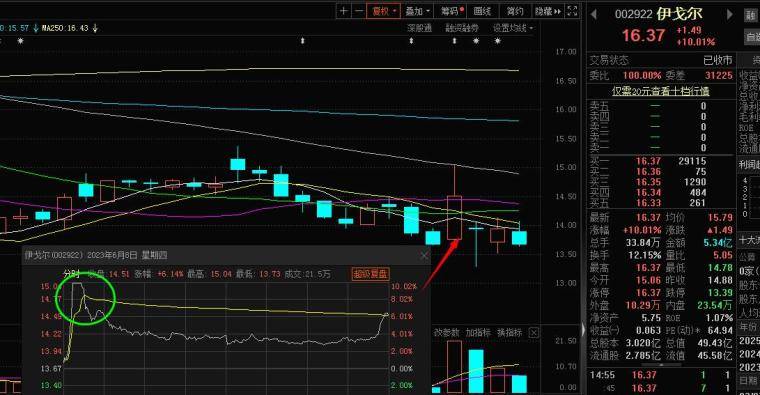Zoom in chart with plus icon
760x395 pixels.
(x=344, y=11)
